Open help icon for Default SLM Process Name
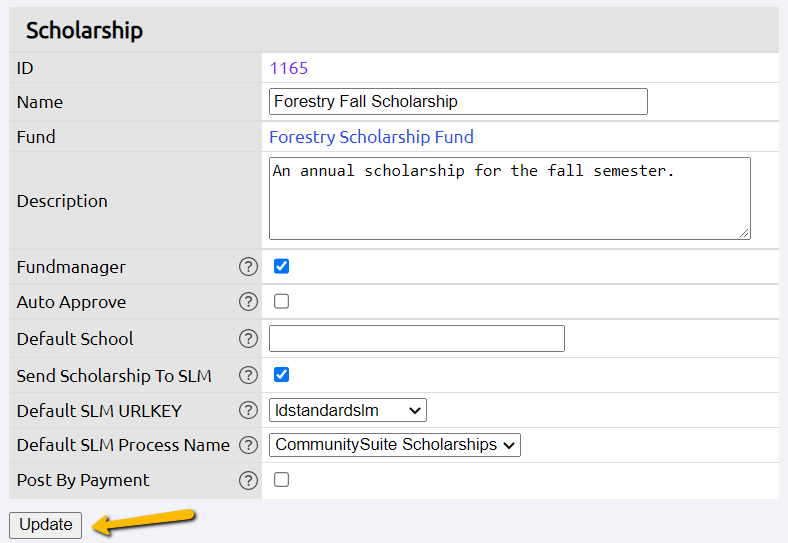The height and width of the screenshot is (543, 788). [248, 445]
